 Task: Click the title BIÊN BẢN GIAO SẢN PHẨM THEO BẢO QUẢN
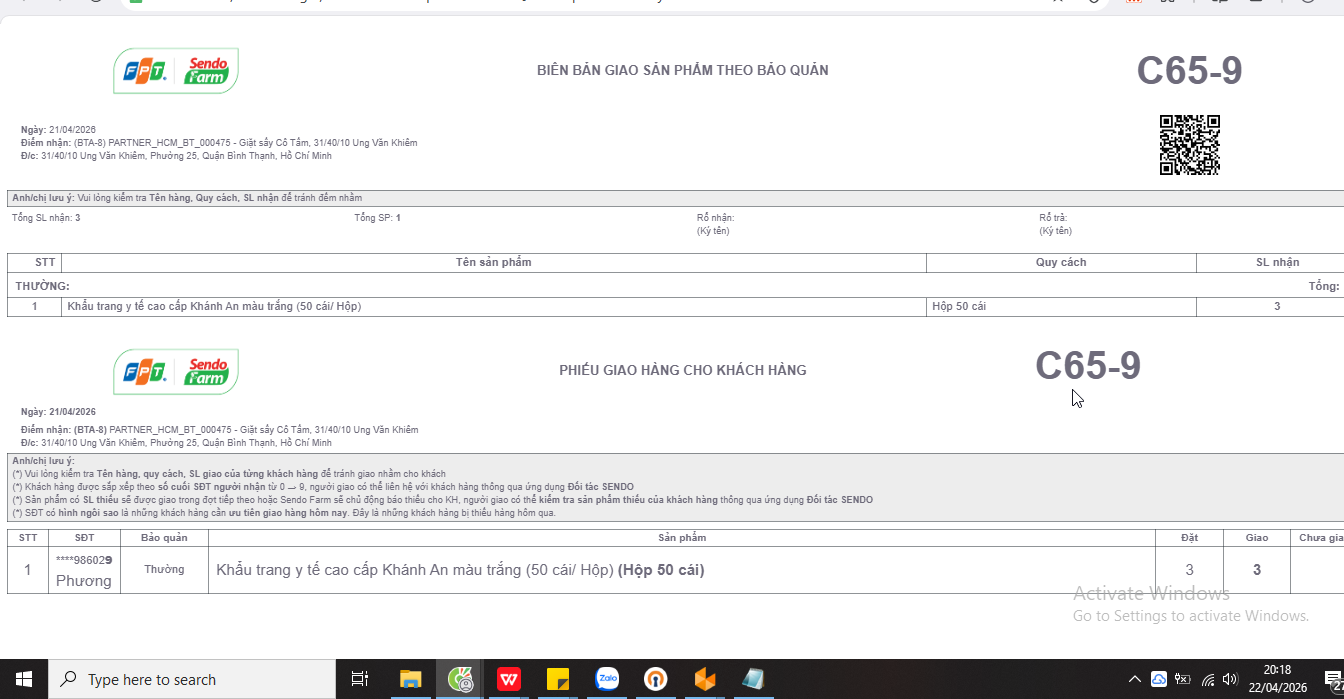point(683,70)
